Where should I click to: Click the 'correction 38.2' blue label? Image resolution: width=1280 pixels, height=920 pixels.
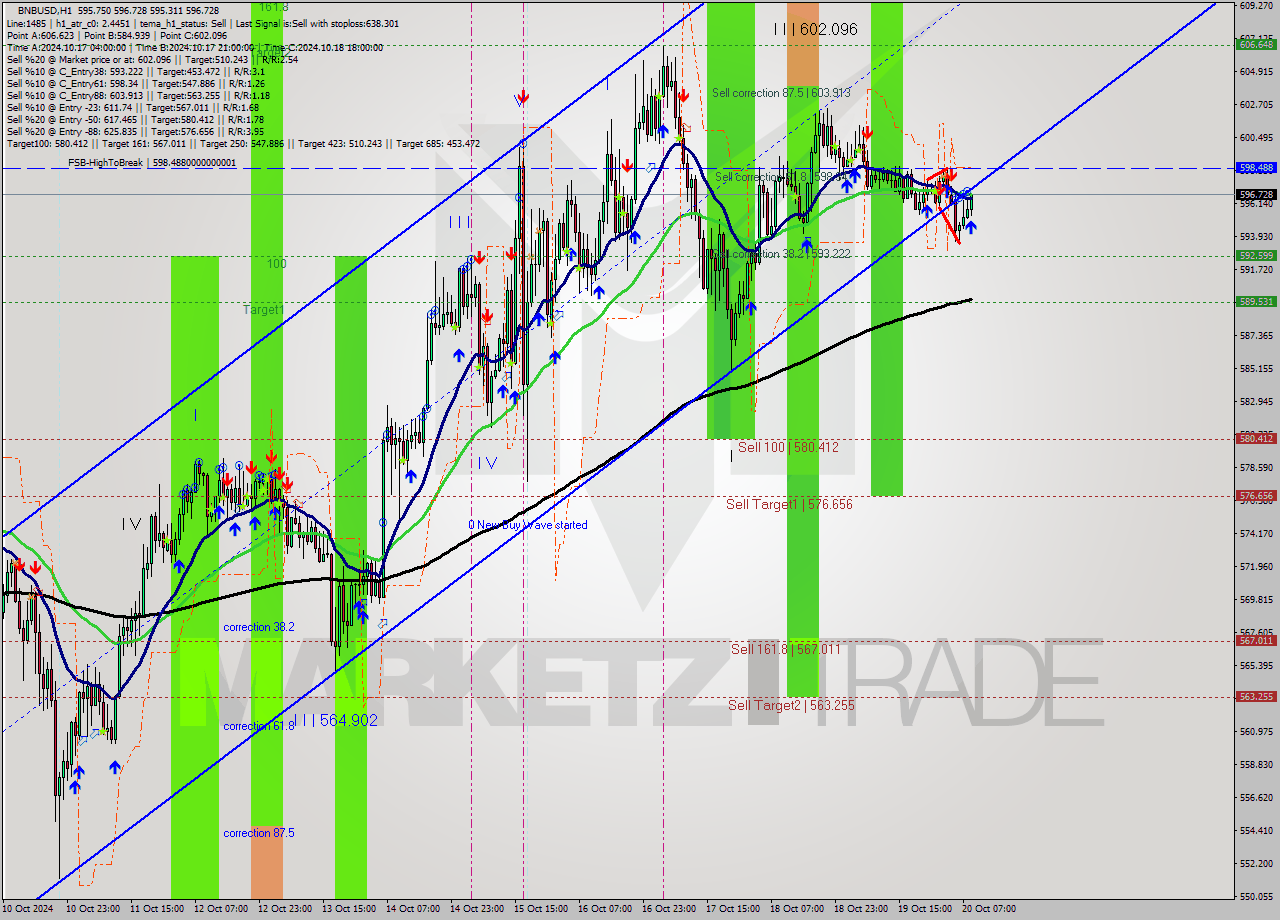coord(259,627)
